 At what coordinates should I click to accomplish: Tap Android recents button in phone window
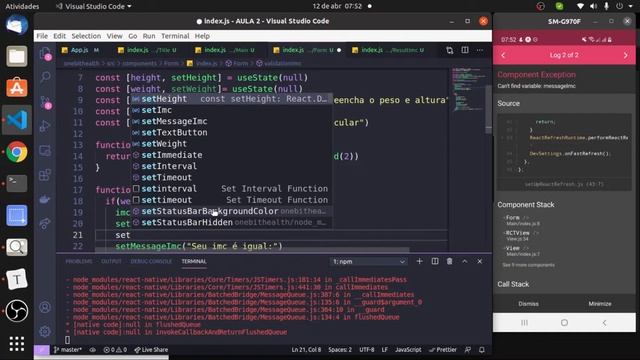pos(524,323)
